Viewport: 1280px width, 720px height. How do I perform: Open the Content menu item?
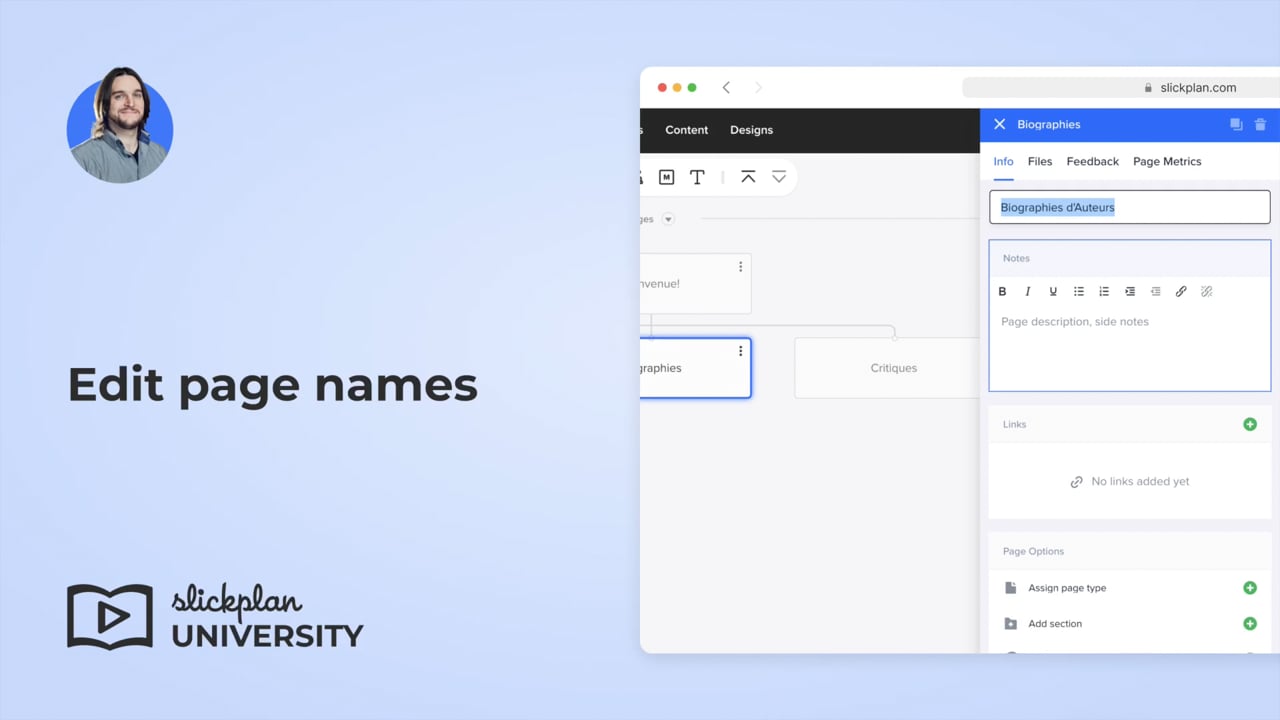(x=686, y=130)
